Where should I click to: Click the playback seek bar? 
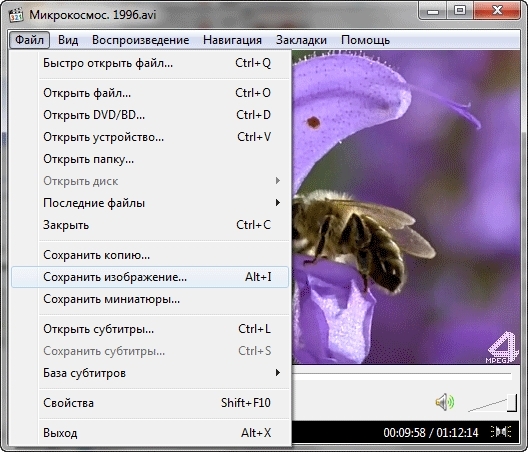[x=402, y=374]
